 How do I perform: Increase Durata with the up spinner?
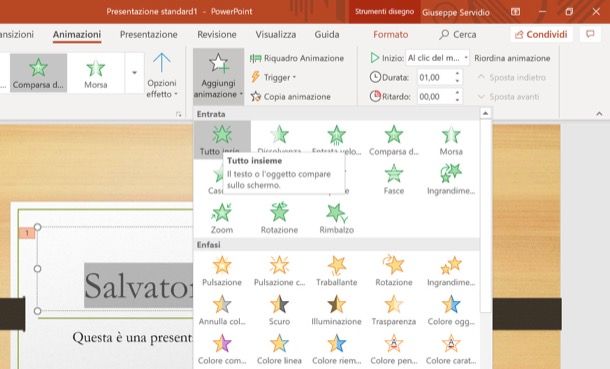[458, 73]
